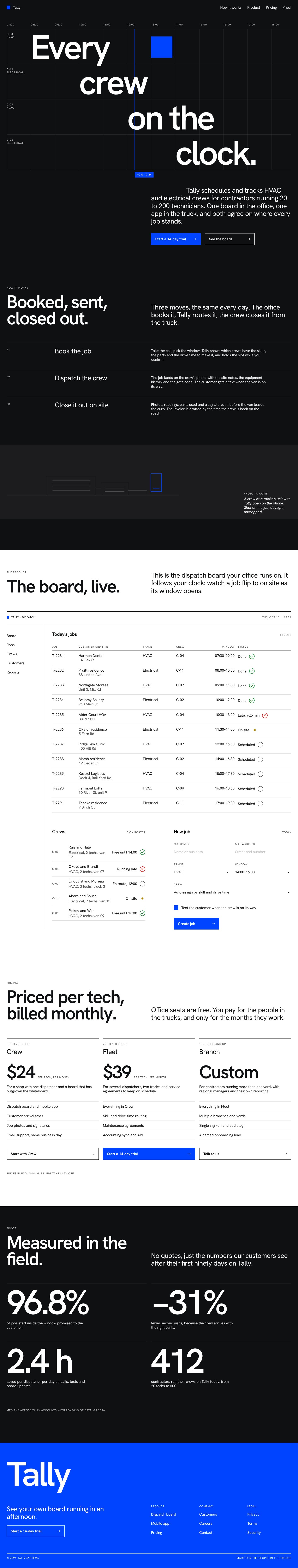Switch to Jobs in the dispatch sidebar
Screen dimensions: 298x1568
(x=11, y=645)
